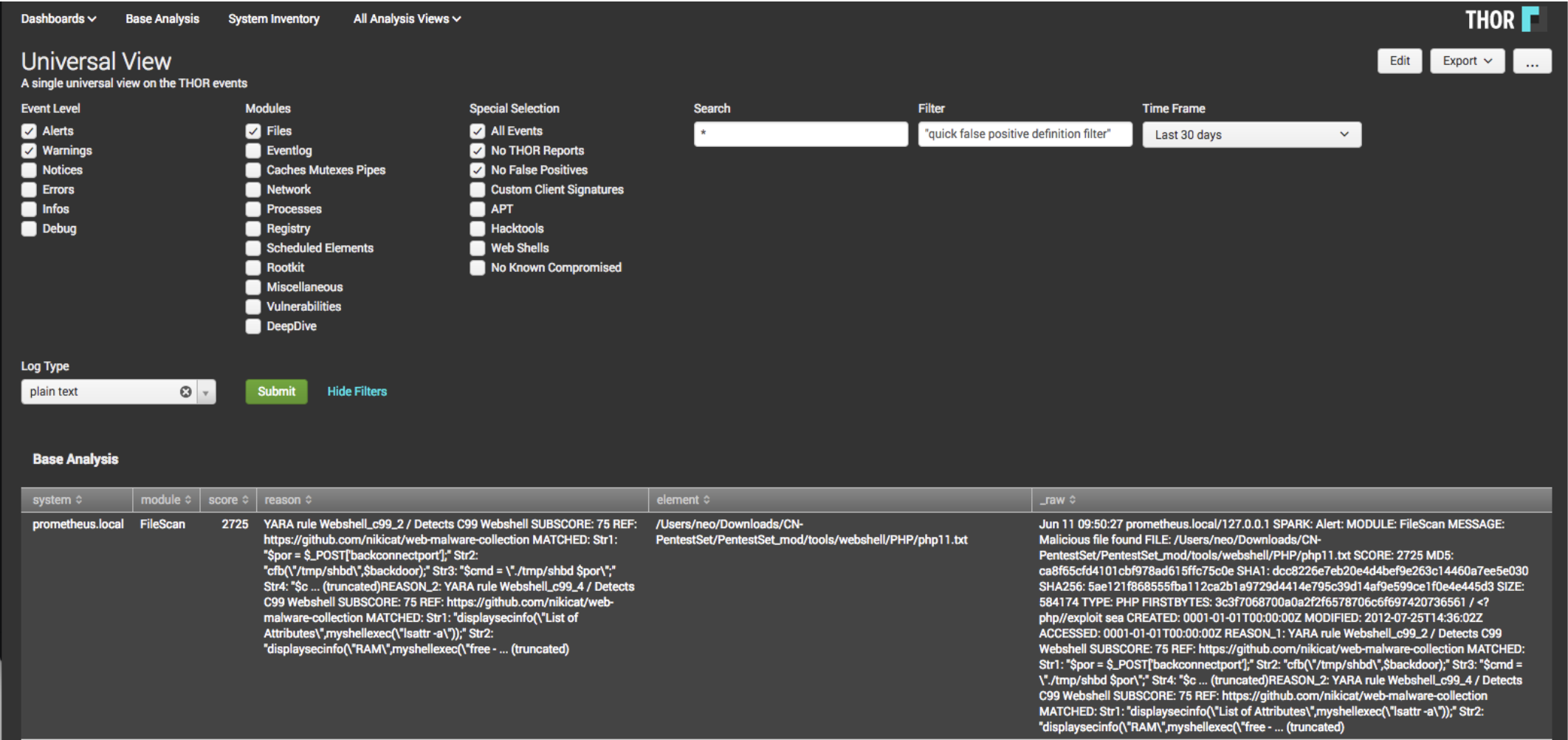Check the Rootkit module
1568x740 pixels.
(253, 267)
